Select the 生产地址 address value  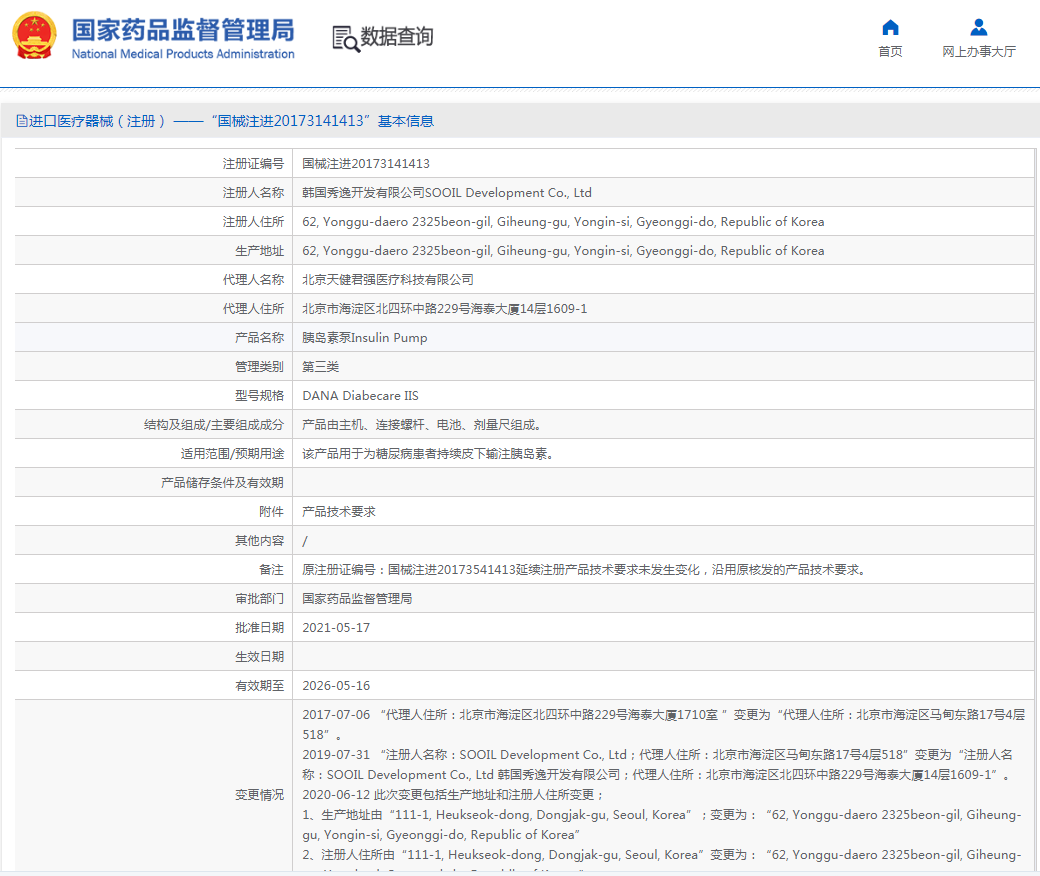(563, 251)
